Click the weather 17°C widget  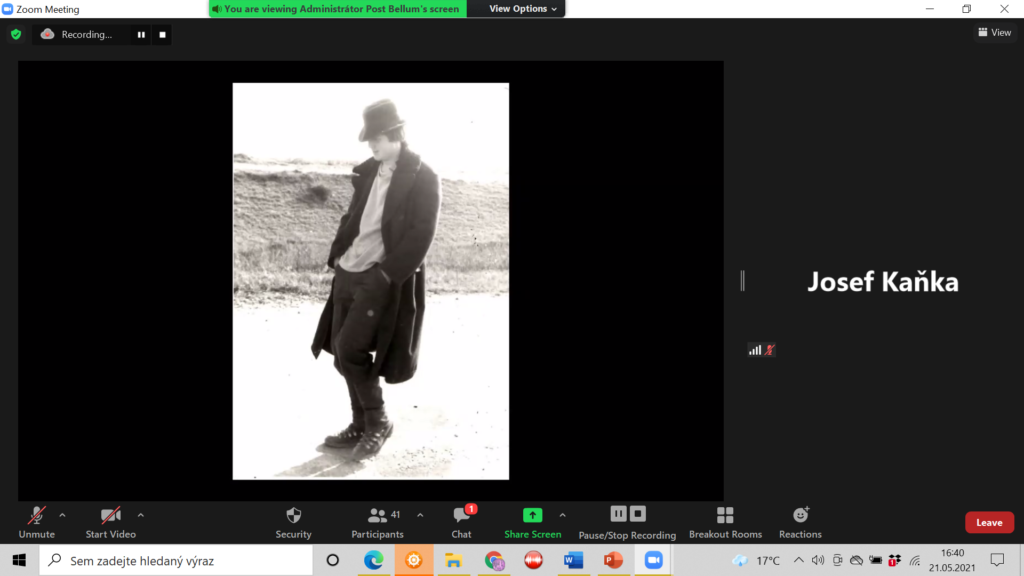click(x=756, y=560)
